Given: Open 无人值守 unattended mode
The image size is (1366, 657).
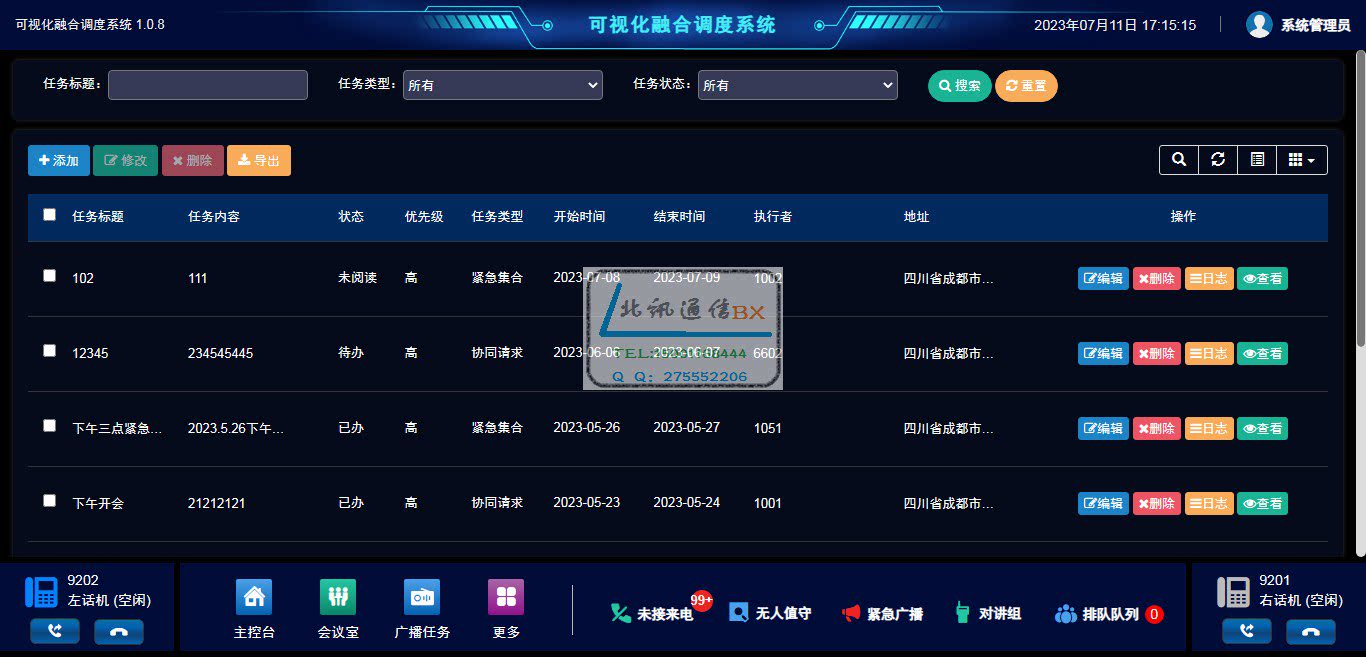Looking at the screenshot, I should click(x=770, y=613).
